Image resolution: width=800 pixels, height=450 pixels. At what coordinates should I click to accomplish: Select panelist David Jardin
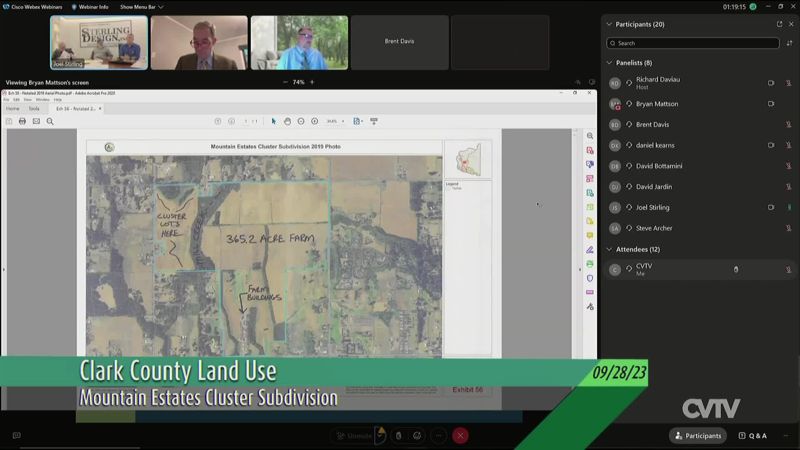click(699, 187)
